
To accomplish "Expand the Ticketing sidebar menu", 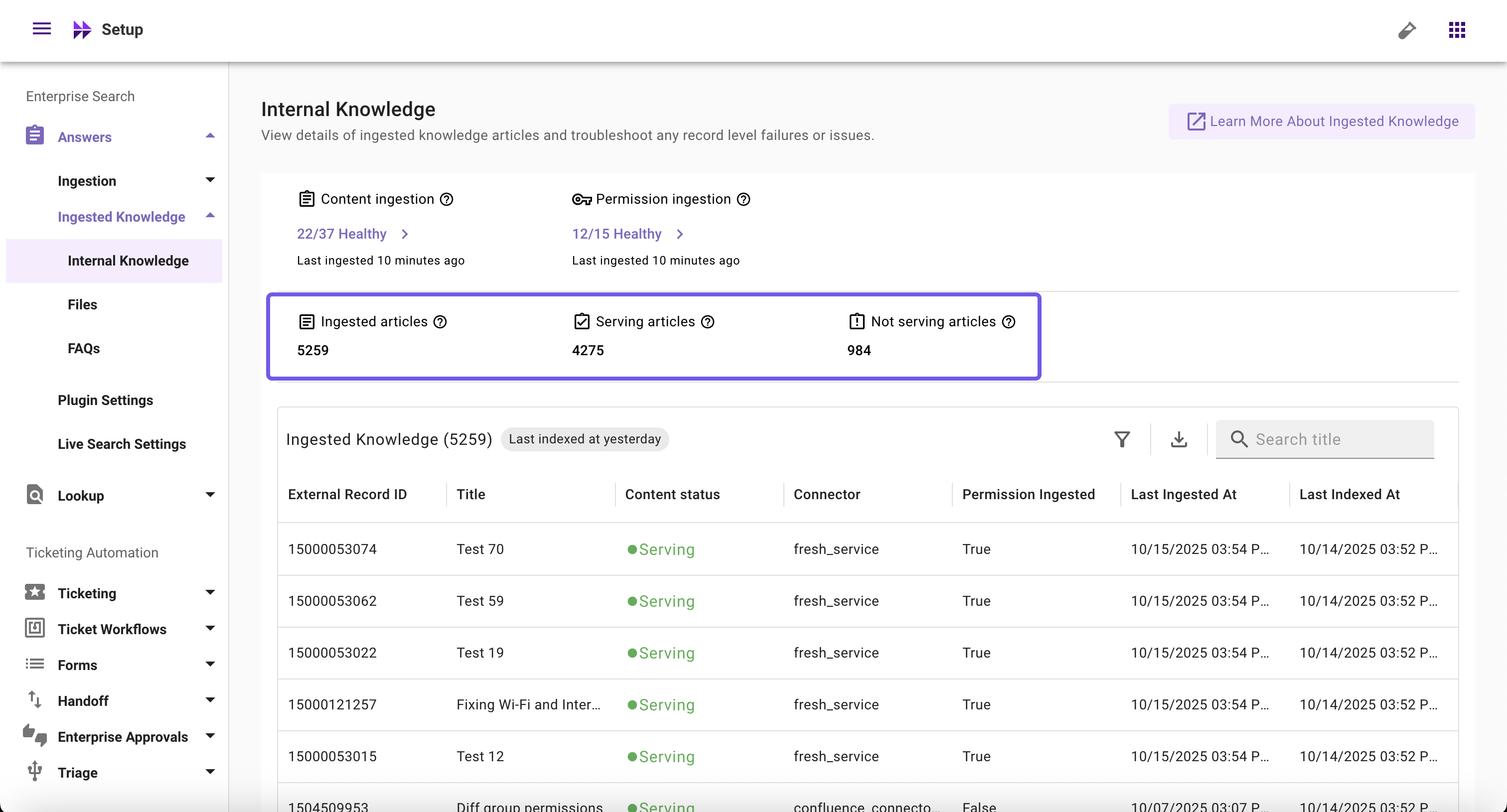I will 210,593.
